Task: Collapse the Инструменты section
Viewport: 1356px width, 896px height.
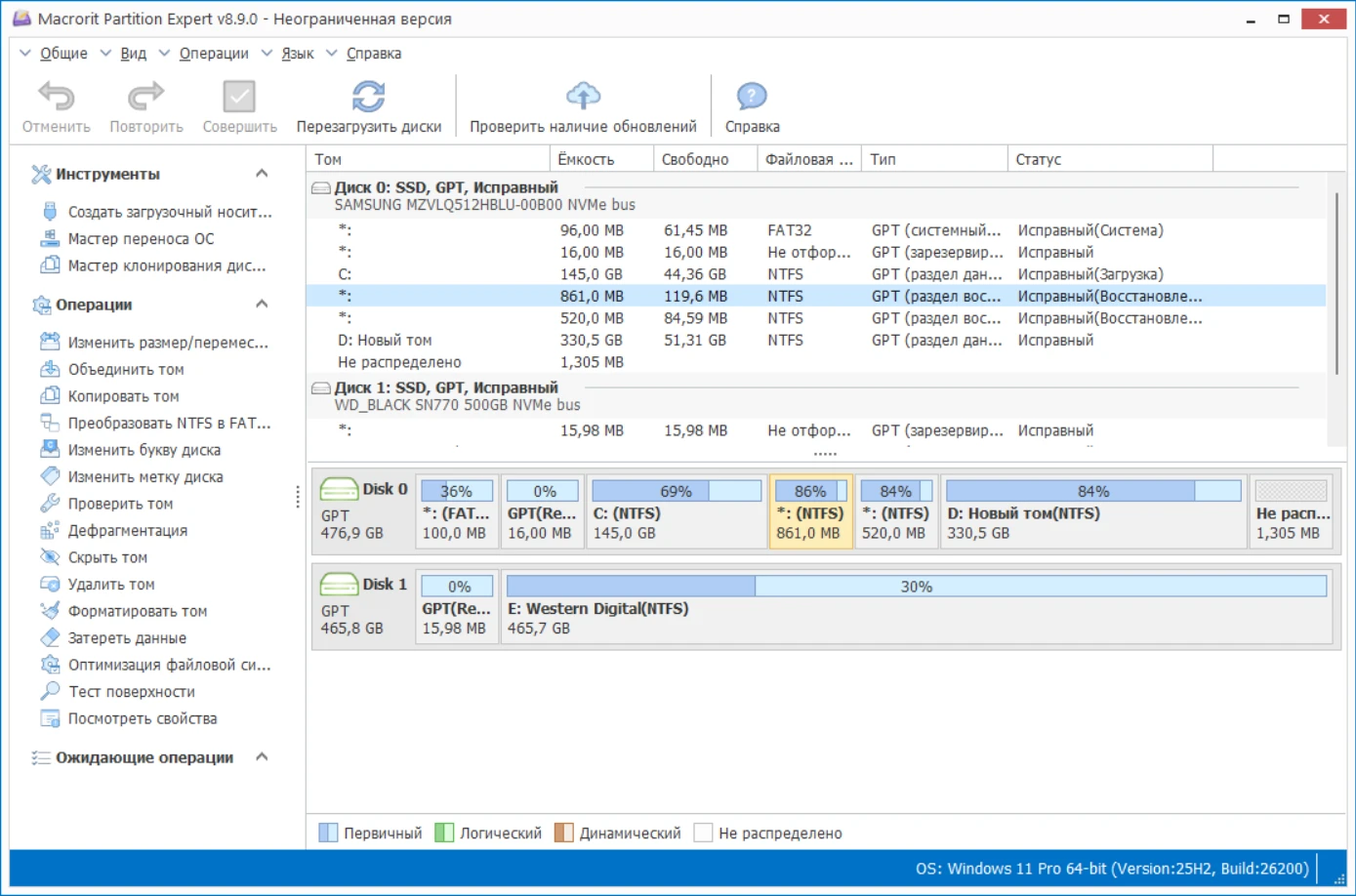Action: point(262,174)
